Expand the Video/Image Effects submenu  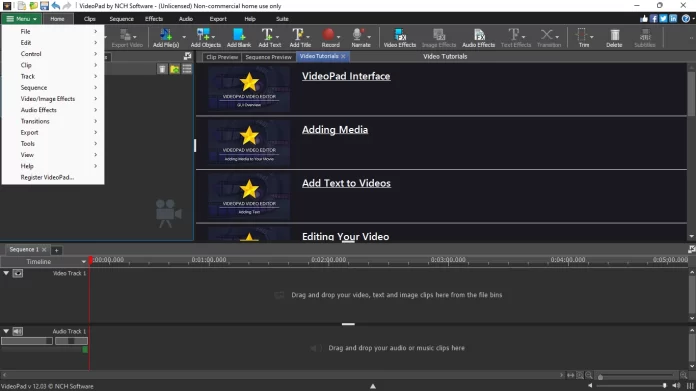click(53, 99)
